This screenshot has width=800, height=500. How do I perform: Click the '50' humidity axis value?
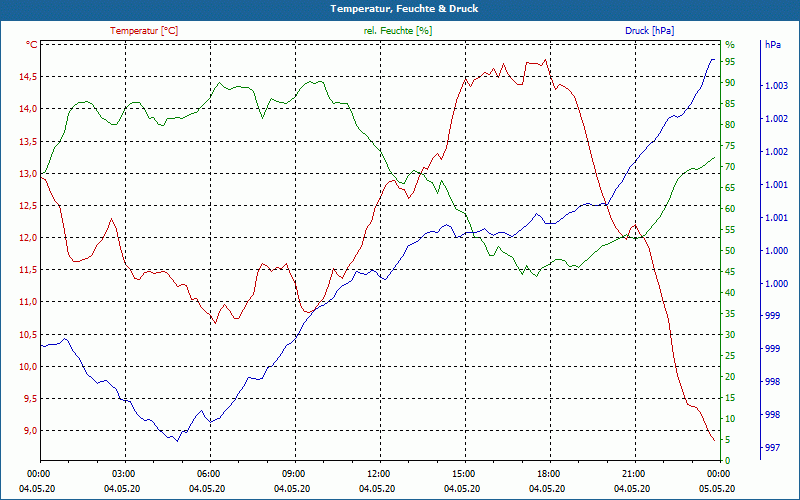pos(730,251)
